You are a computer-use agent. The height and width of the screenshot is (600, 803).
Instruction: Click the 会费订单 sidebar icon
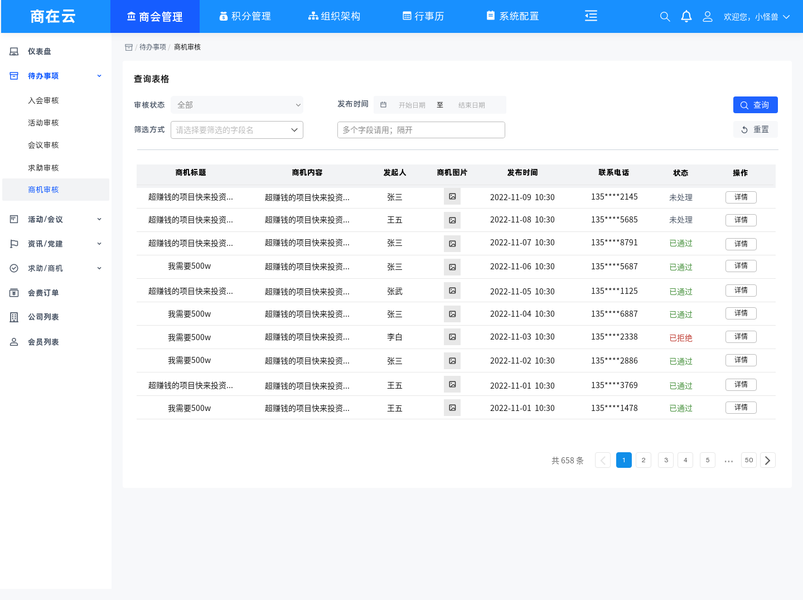[x=14, y=293]
